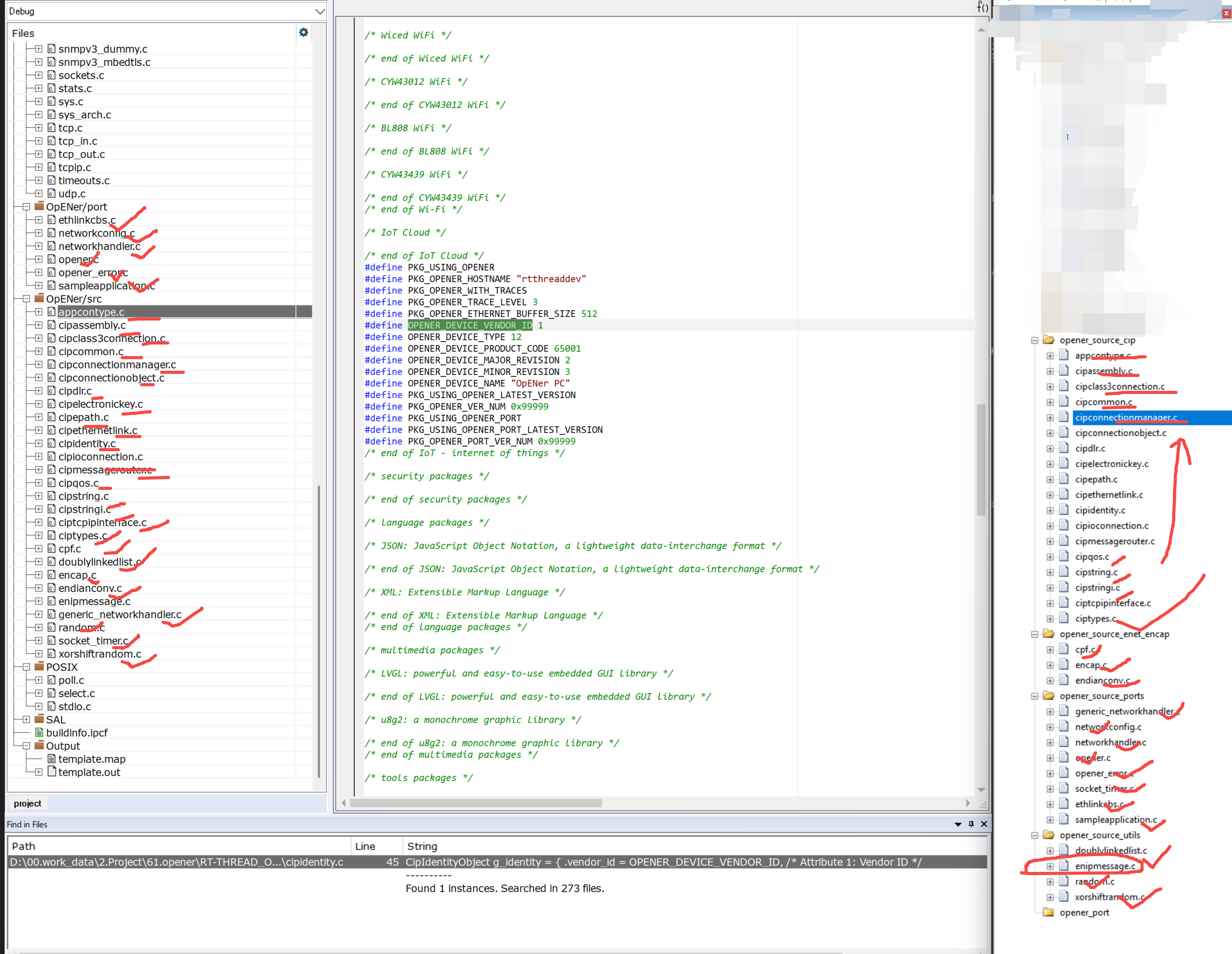1232x954 pixels.
Task: Pin the Find in Files panel
Action: (971, 824)
